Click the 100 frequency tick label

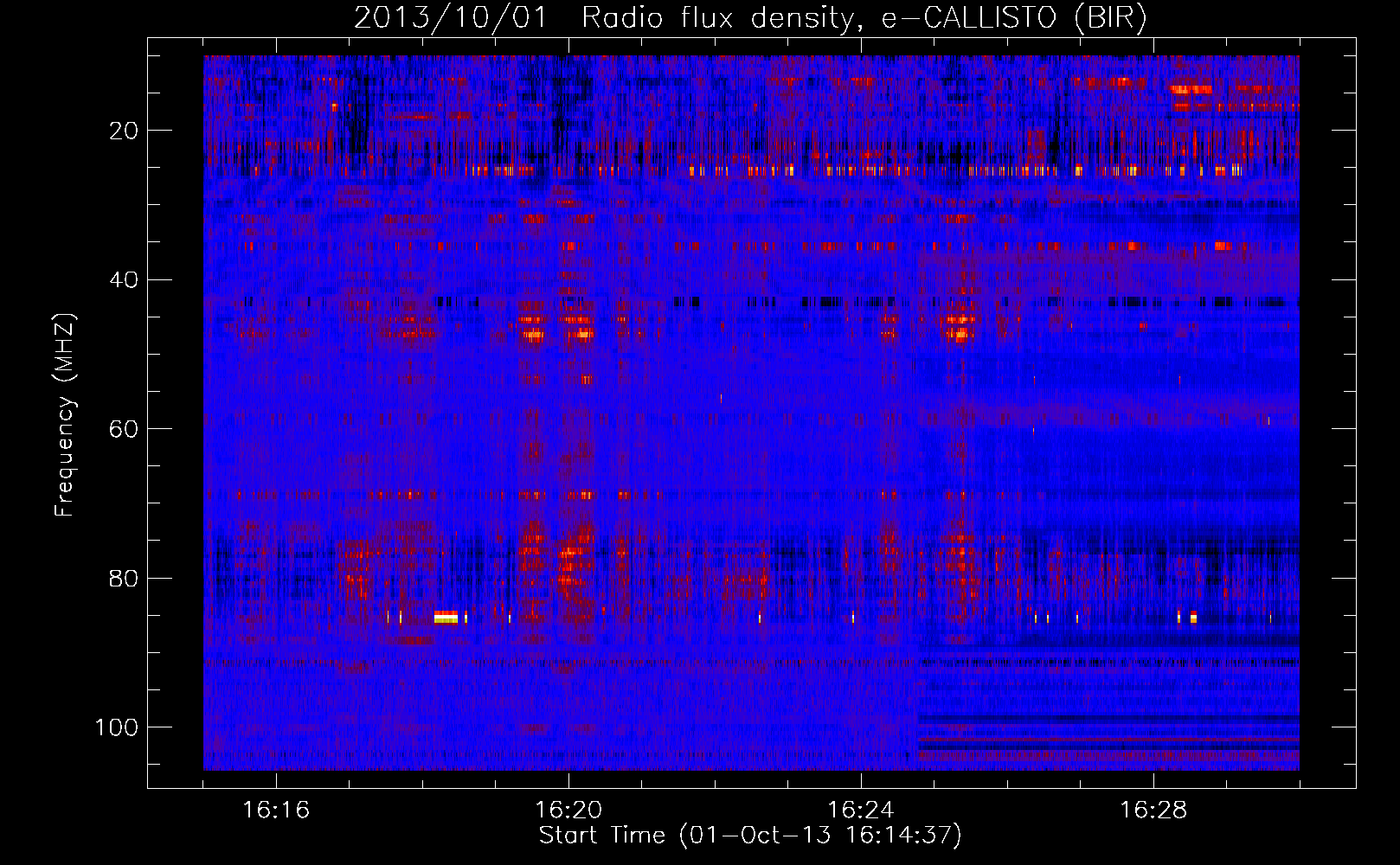tap(117, 727)
